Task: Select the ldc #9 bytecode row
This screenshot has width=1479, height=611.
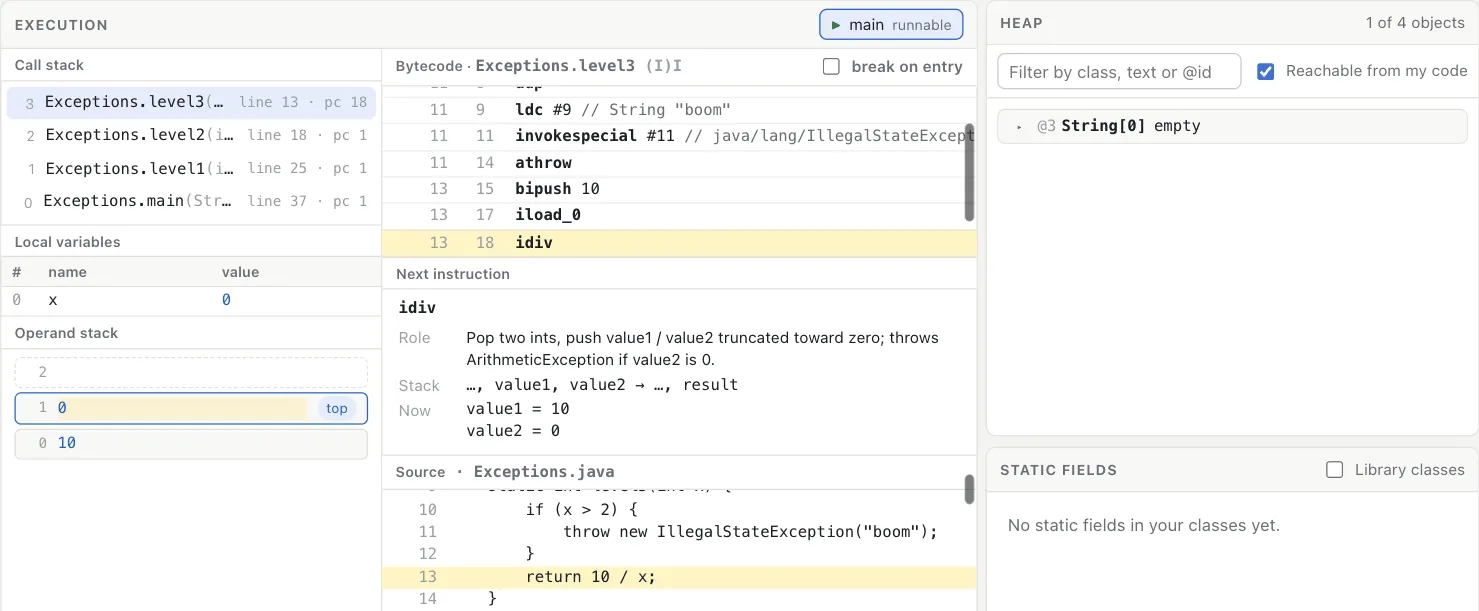Action: [679, 110]
